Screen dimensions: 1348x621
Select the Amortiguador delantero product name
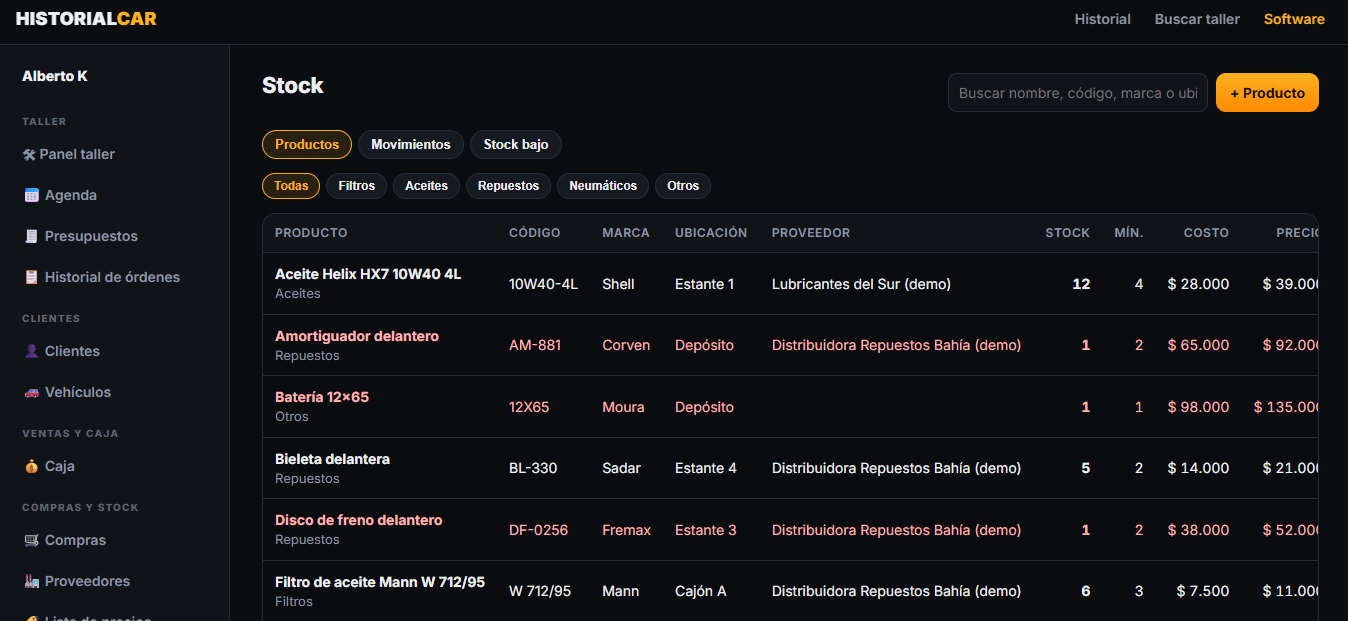[x=357, y=336]
